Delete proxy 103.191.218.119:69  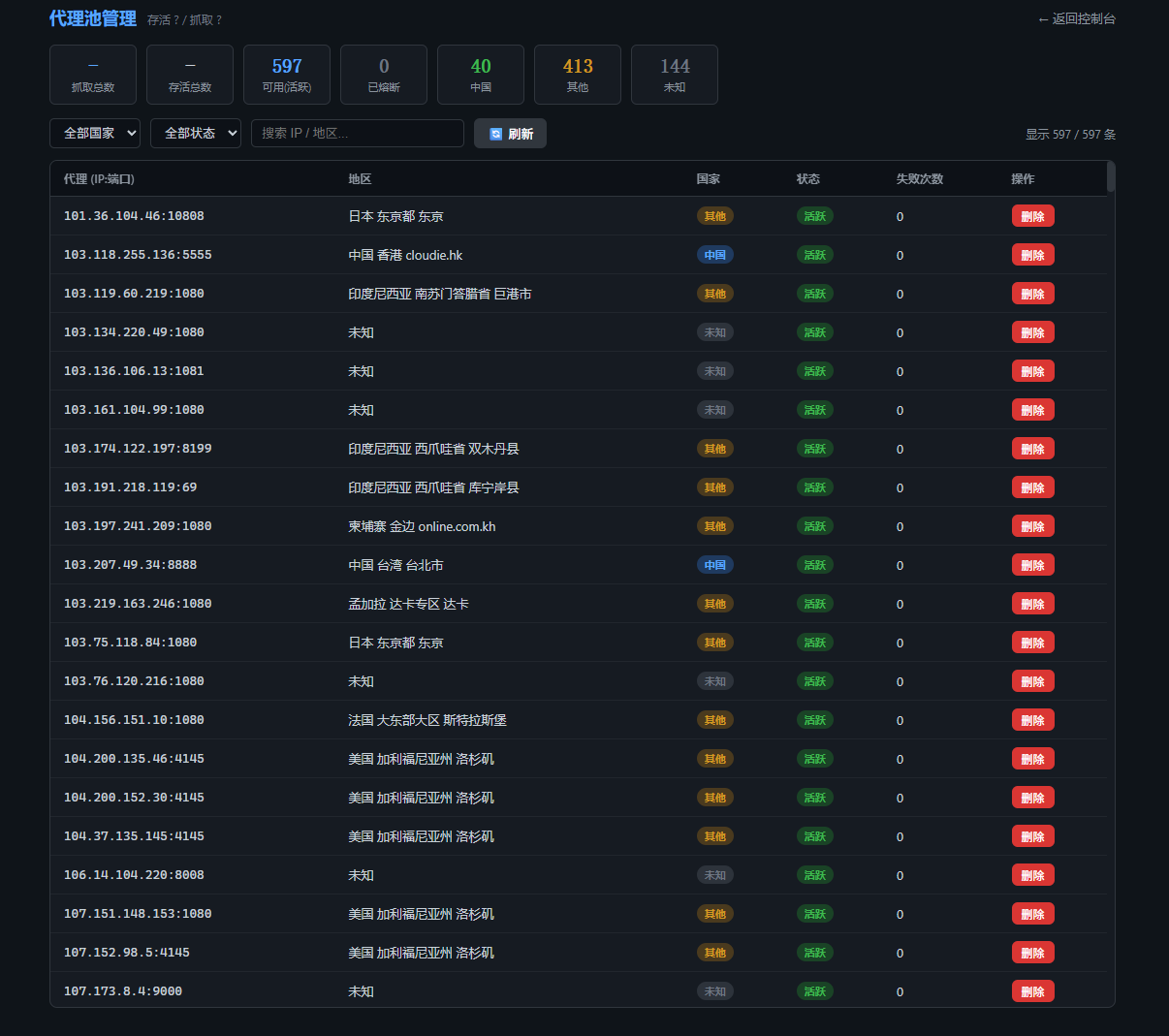(1033, 487)
